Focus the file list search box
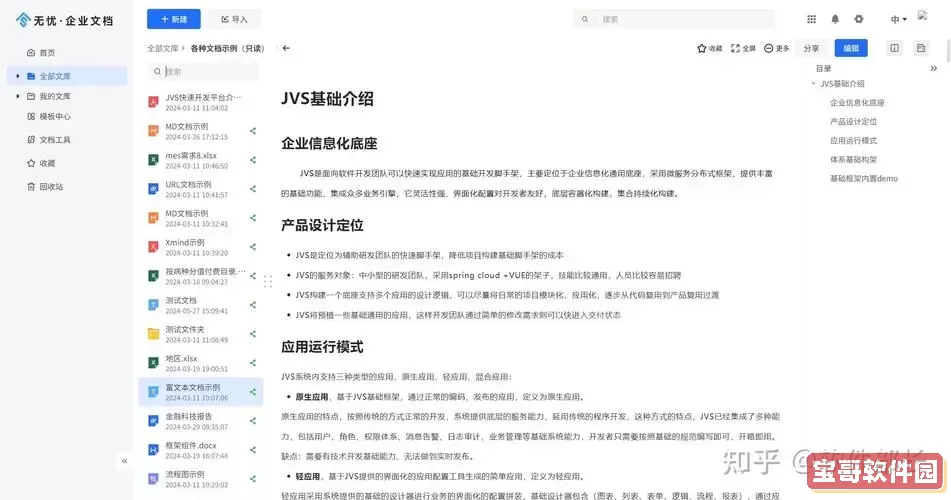Screen dimensions: 951x500 (204, 72)
